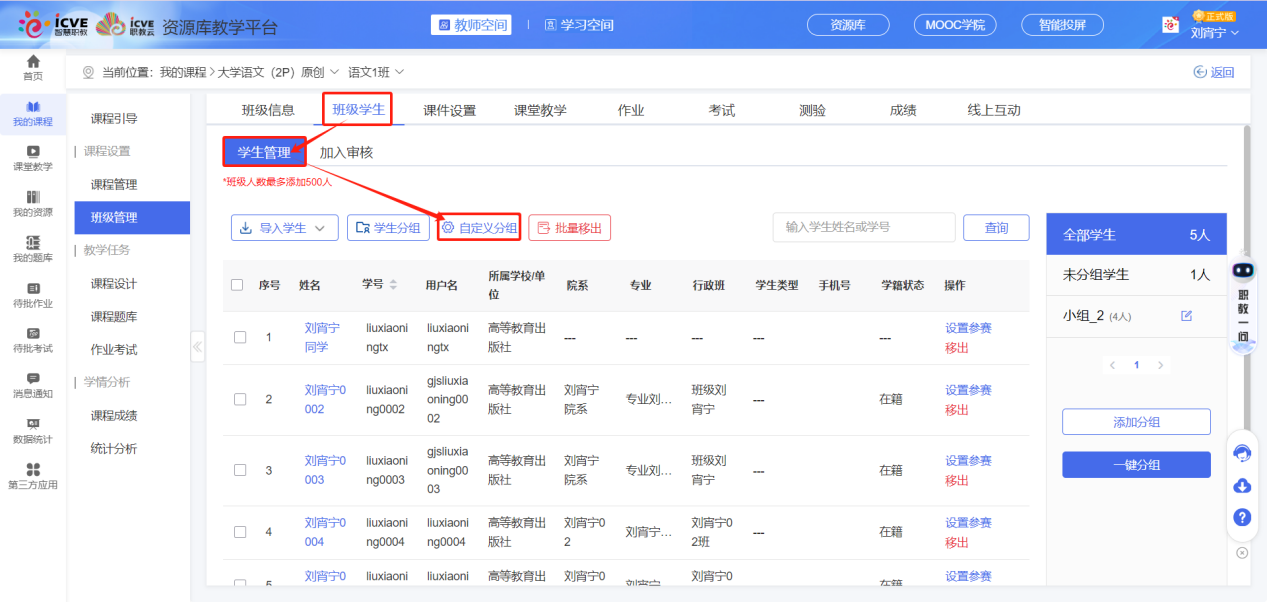Click the help question mark icon
The image size is (1267, 602).
click(x=1242, y=517)
